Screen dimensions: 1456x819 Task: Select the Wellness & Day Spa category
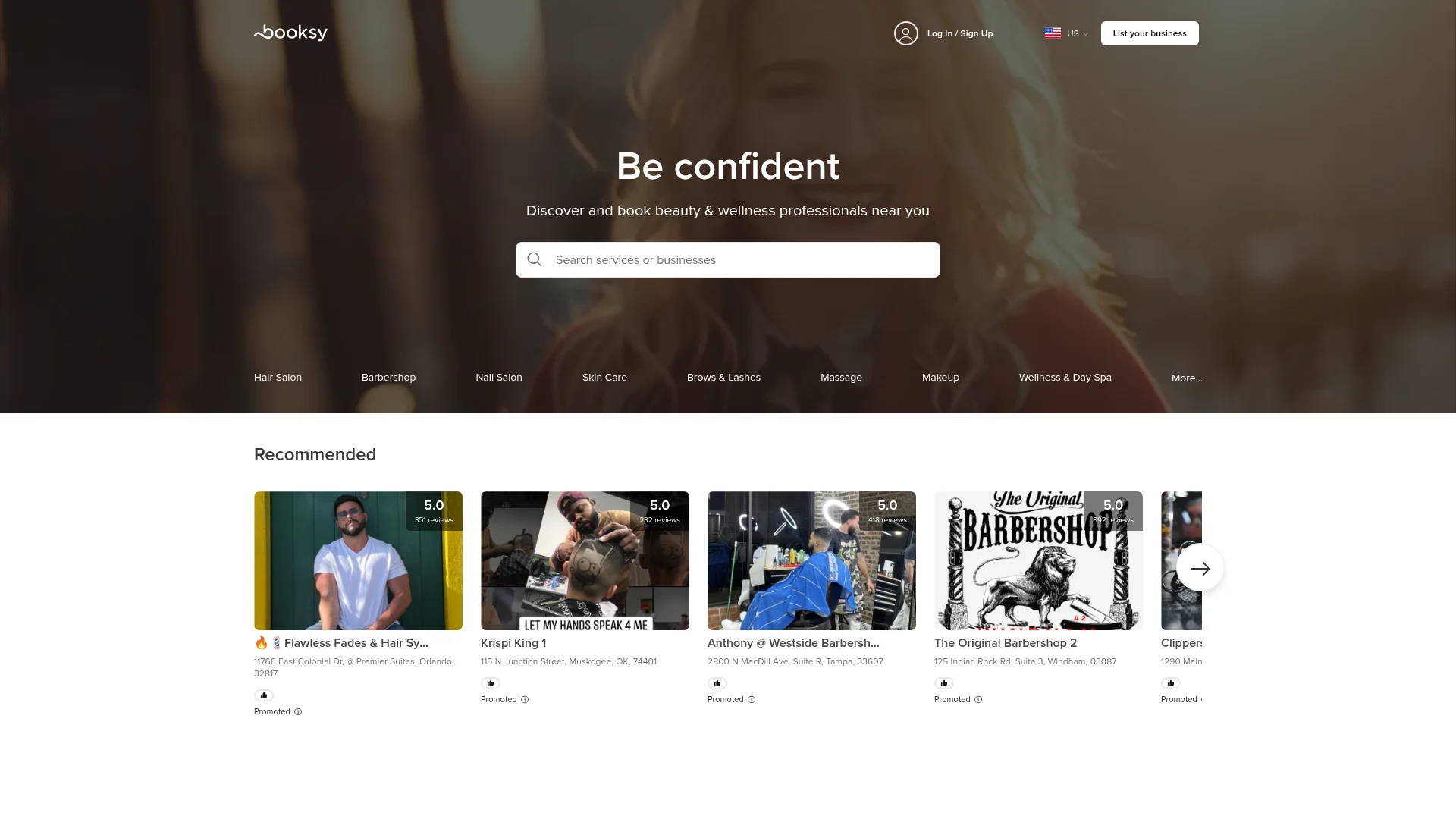pos(1065,377)
